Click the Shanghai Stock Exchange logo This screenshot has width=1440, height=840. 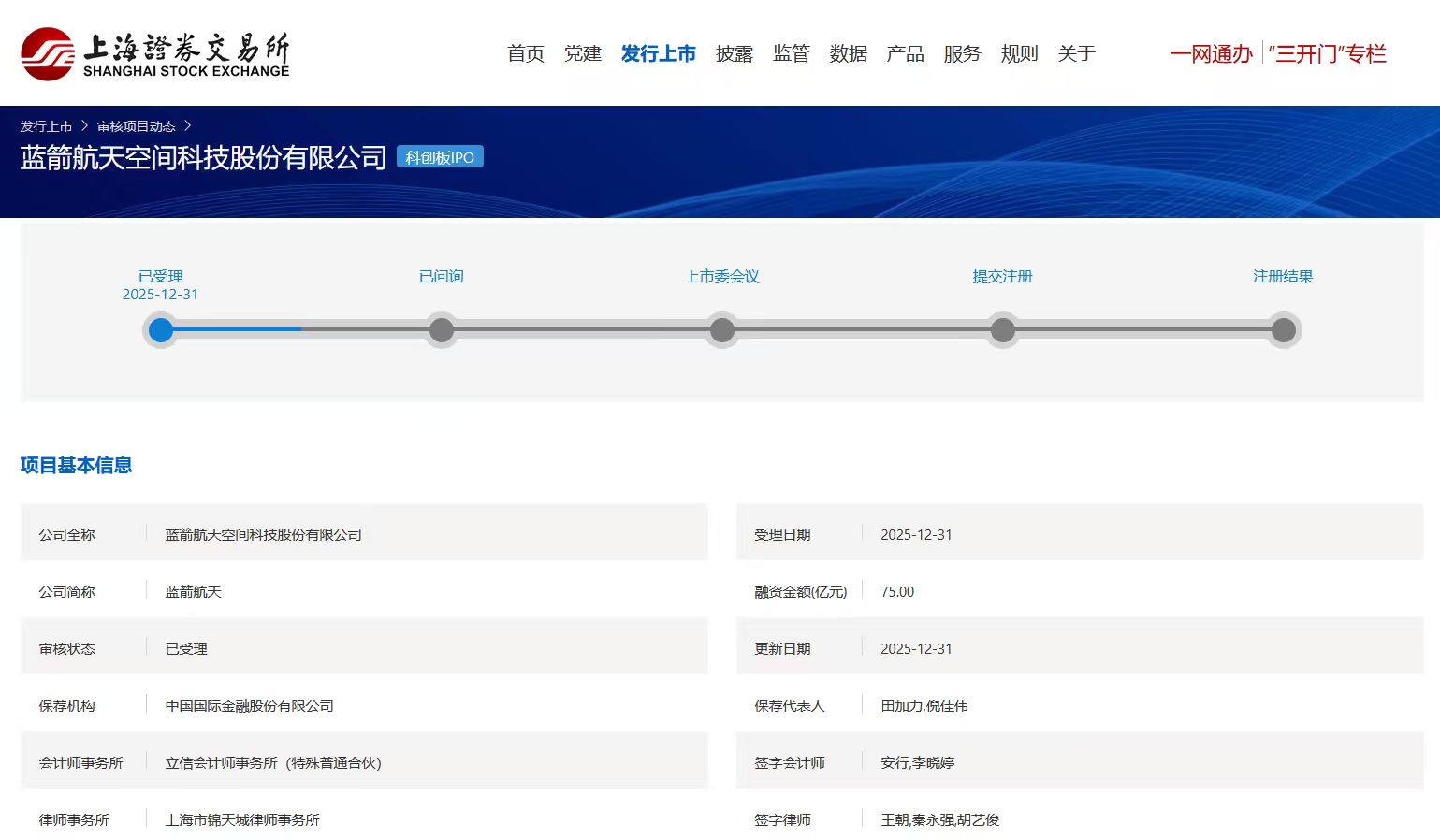[154, 54]
